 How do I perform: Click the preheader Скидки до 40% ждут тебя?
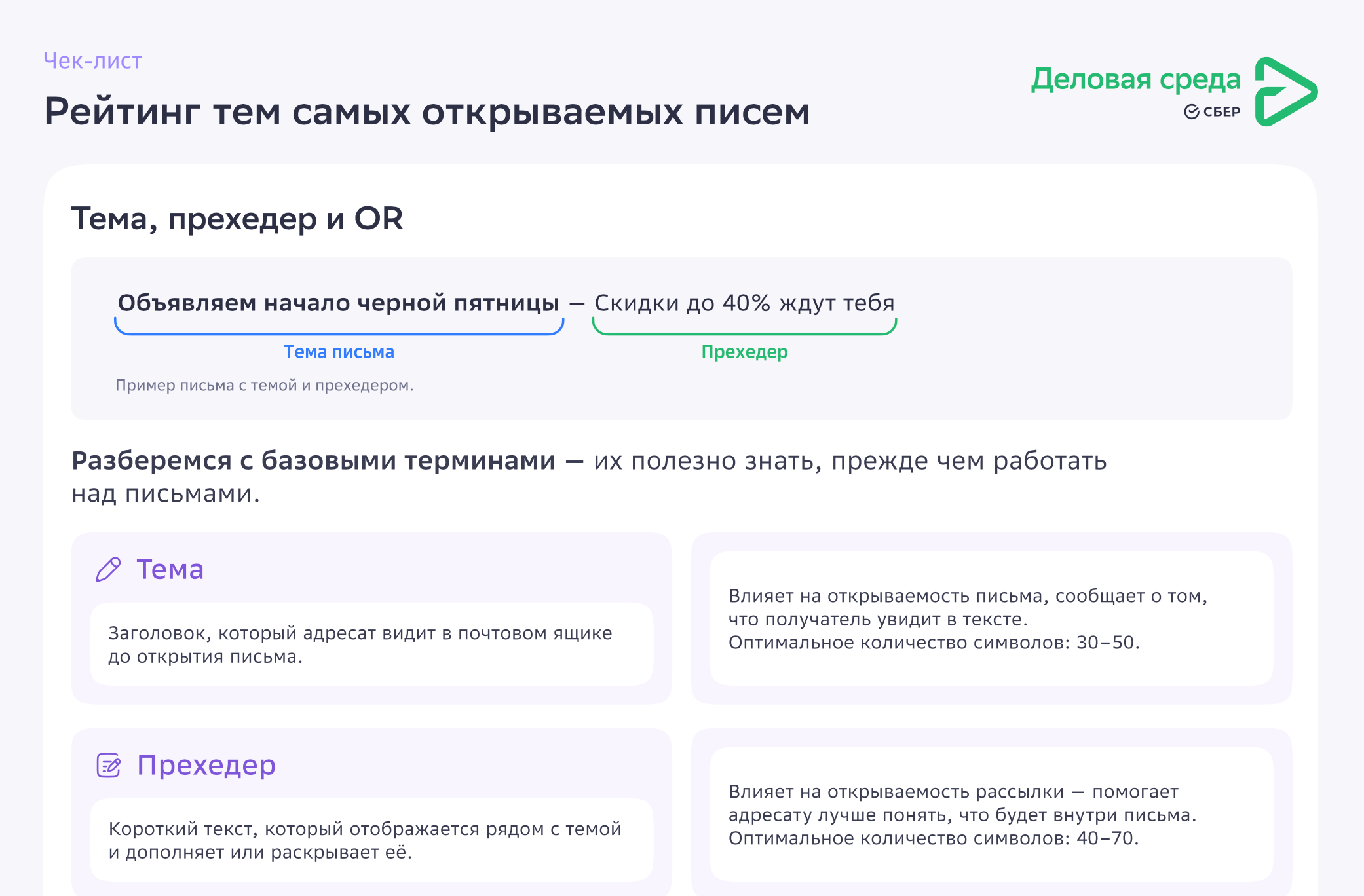tap(744, 303)
